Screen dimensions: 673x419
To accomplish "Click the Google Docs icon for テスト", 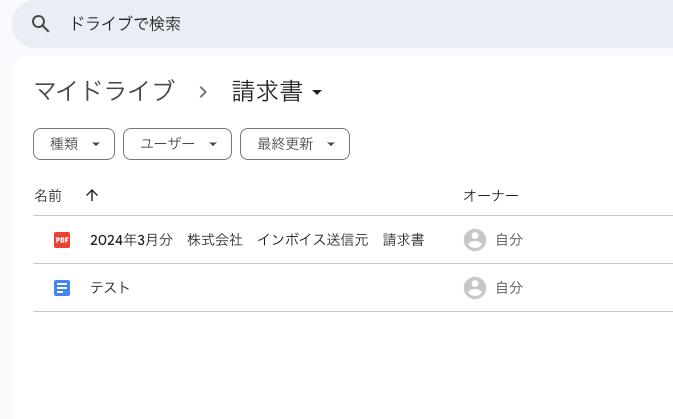I will coord(62,288).
